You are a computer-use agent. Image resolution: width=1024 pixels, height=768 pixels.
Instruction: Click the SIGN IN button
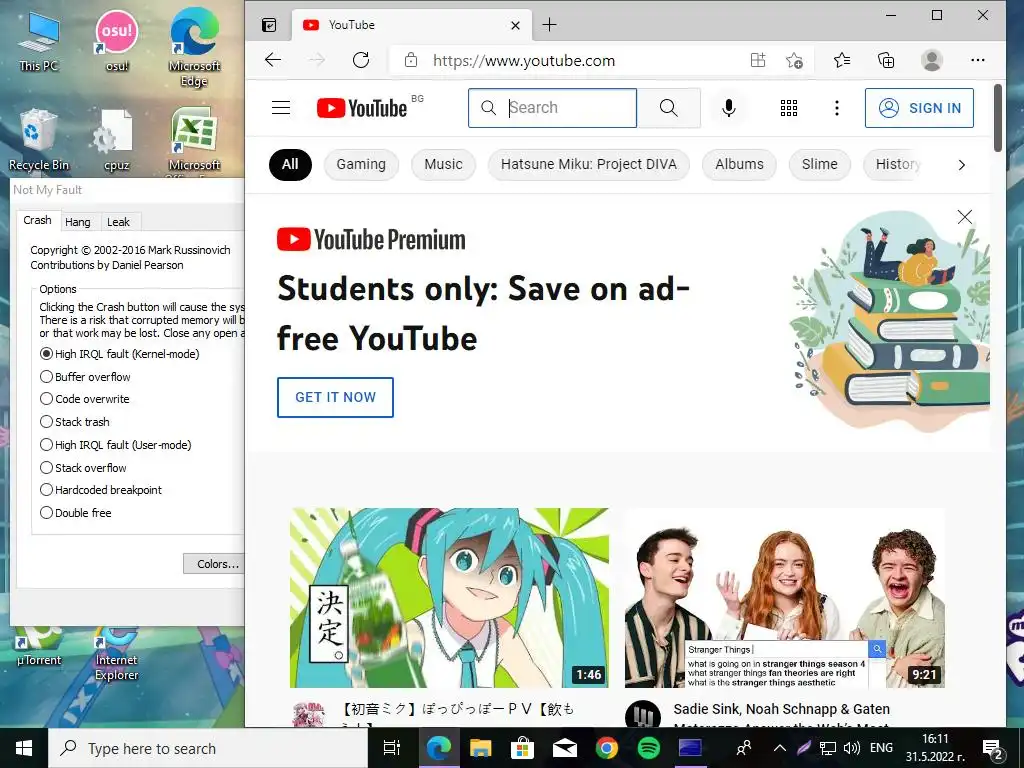pos(919,108)
